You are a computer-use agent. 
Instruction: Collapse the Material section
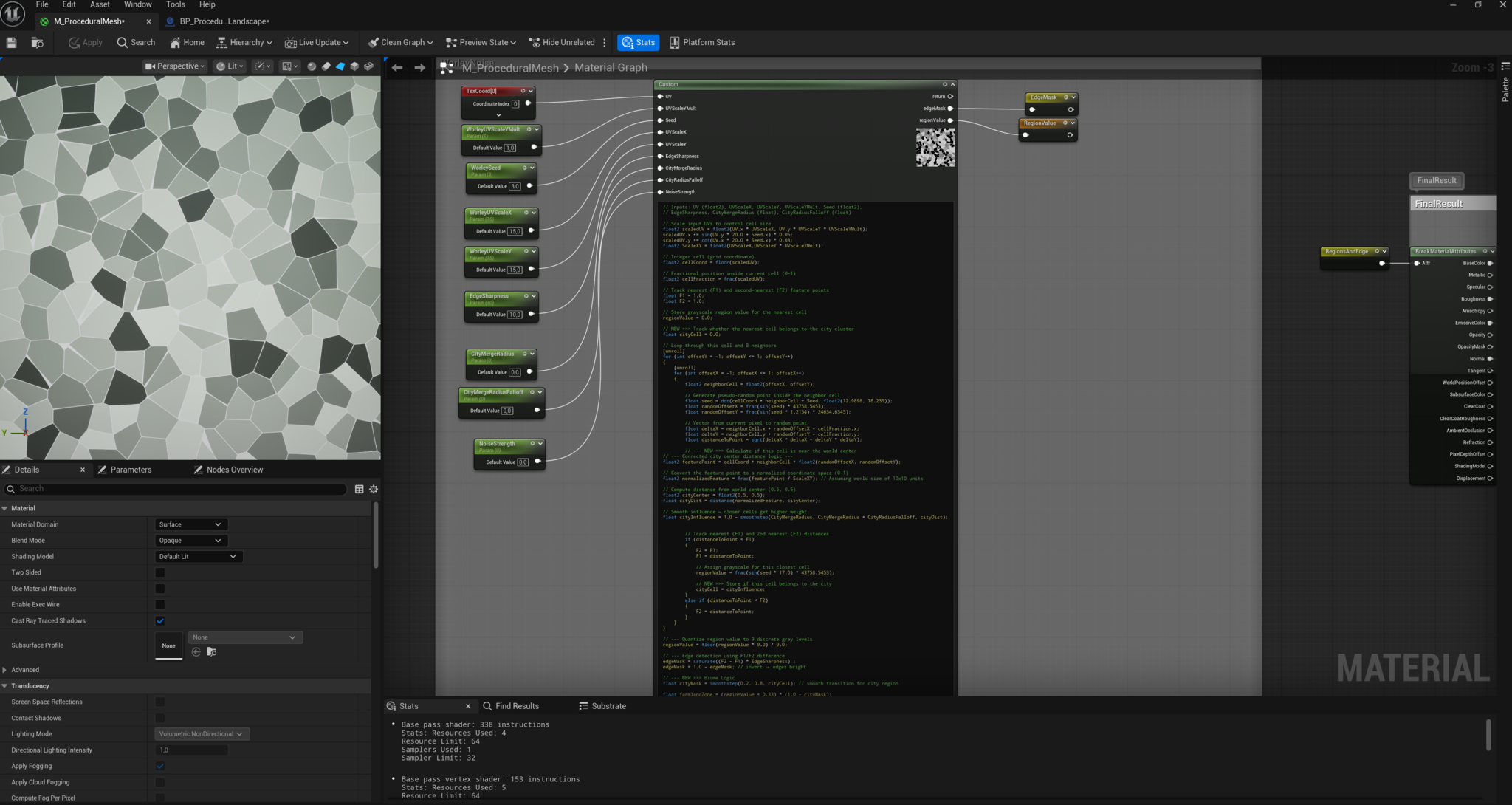click(x=5, y=508)
